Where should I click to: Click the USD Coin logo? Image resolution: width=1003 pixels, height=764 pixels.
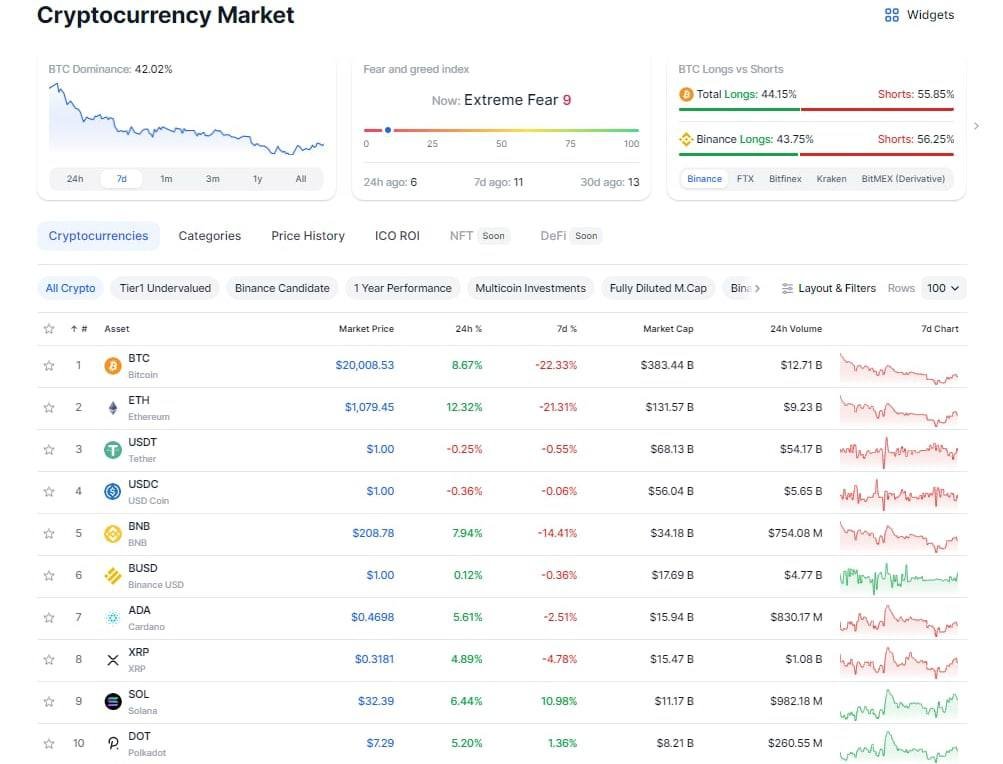[x=113, y=491]
